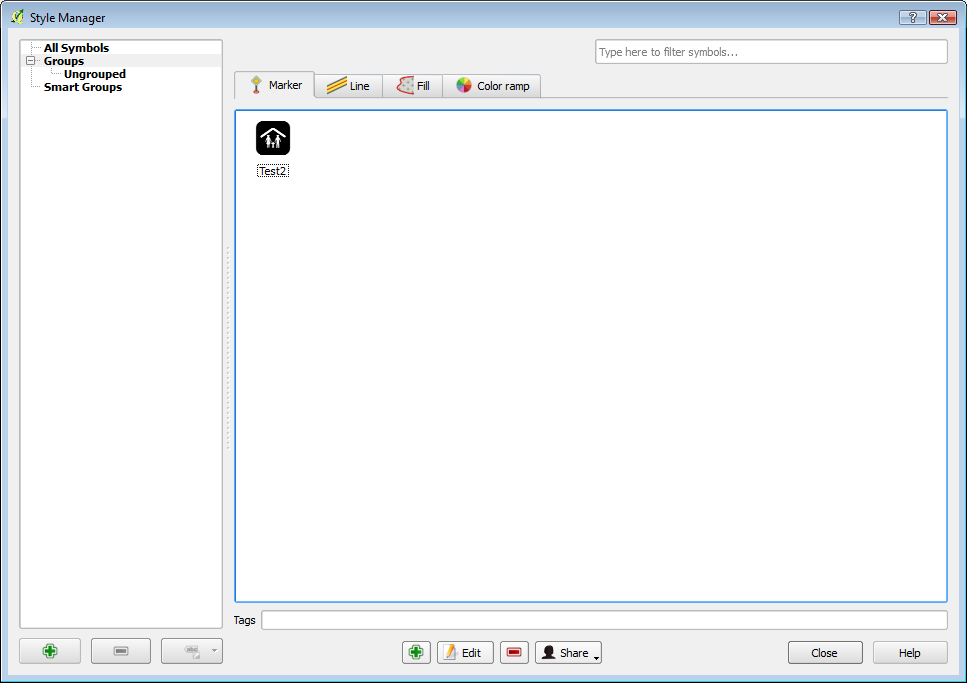
Task: Open the Share dropdown menu
Action: pyautogui.click(x=568, y=652)
